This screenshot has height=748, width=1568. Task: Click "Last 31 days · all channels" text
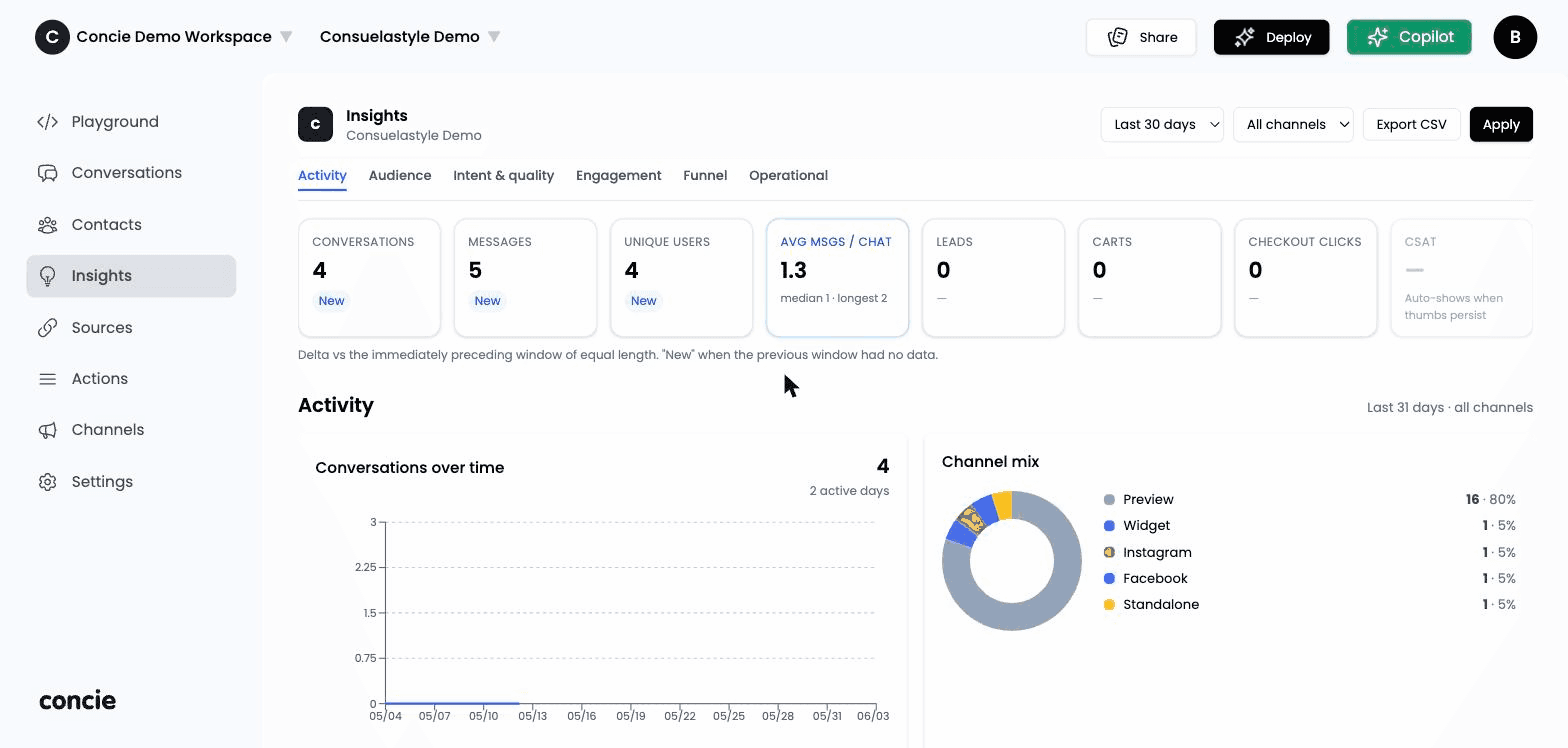[1450, 407]
